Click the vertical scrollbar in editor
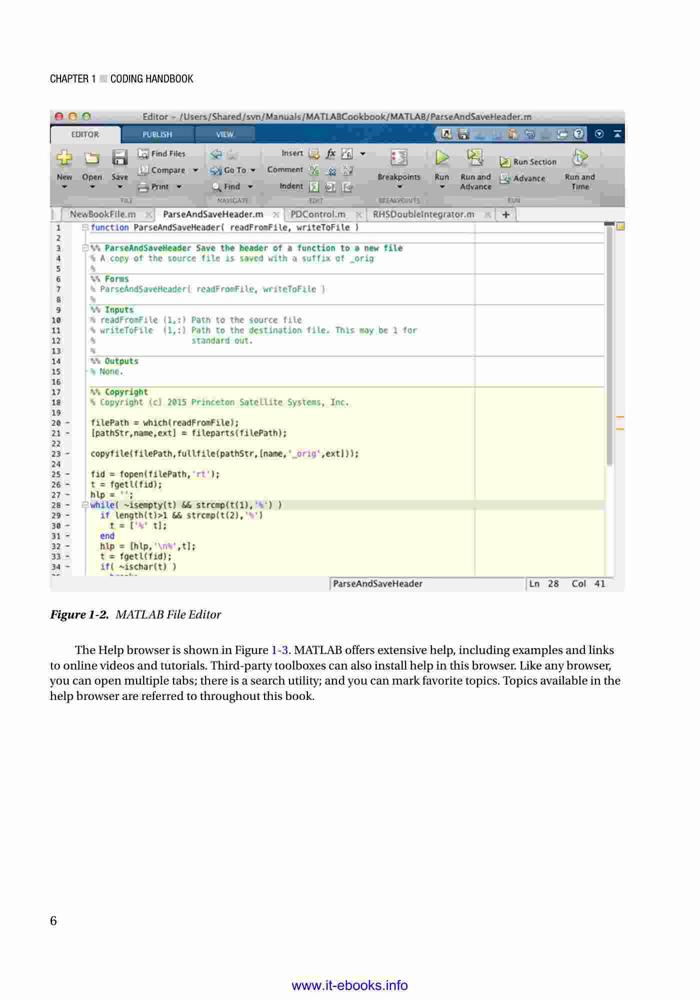 click(609, 344)
